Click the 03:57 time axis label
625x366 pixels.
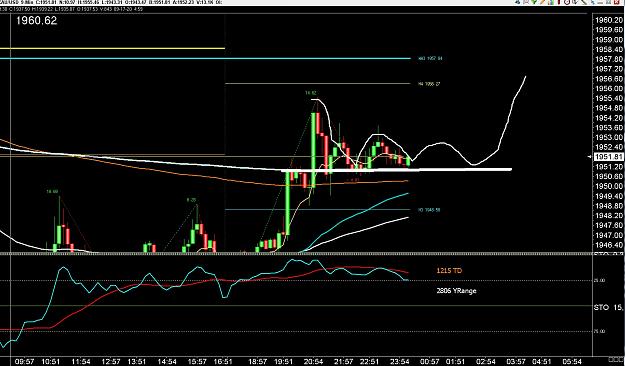[x=515, y=361]
